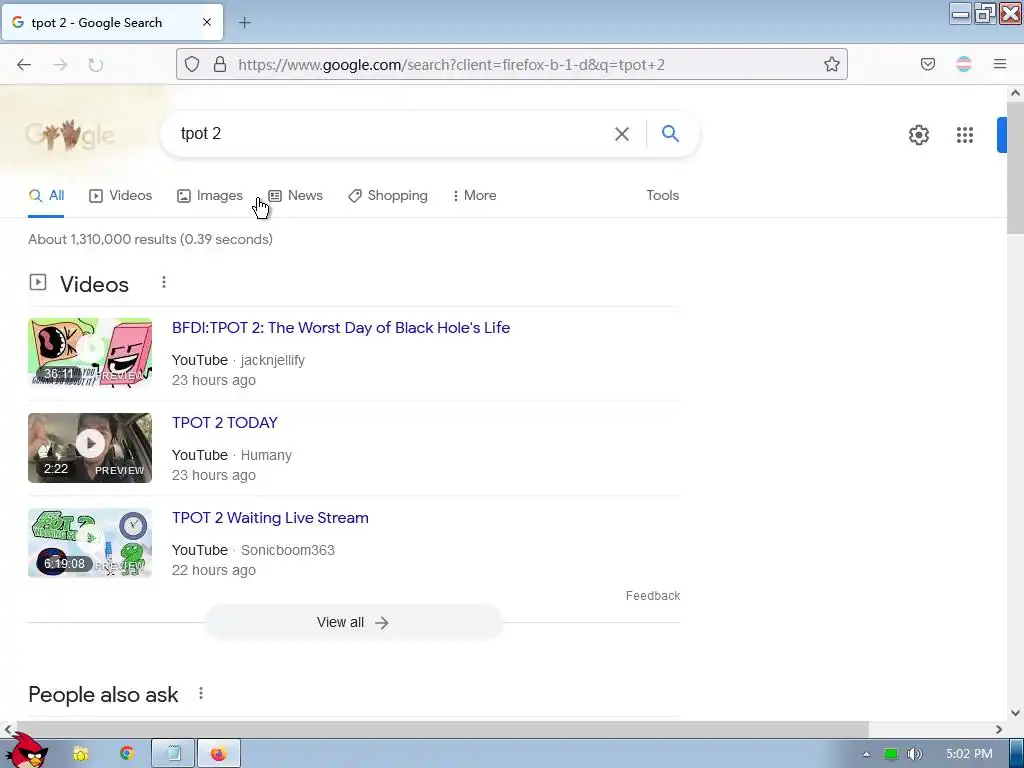Viewport: 1024px width, 768px height.
Task: Show hidden system tray icons arrow
Action: pyautogui.click(x=866, y=754)
